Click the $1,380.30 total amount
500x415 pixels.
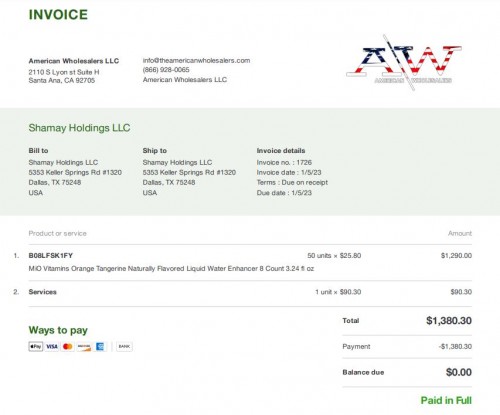pos(449,321)
